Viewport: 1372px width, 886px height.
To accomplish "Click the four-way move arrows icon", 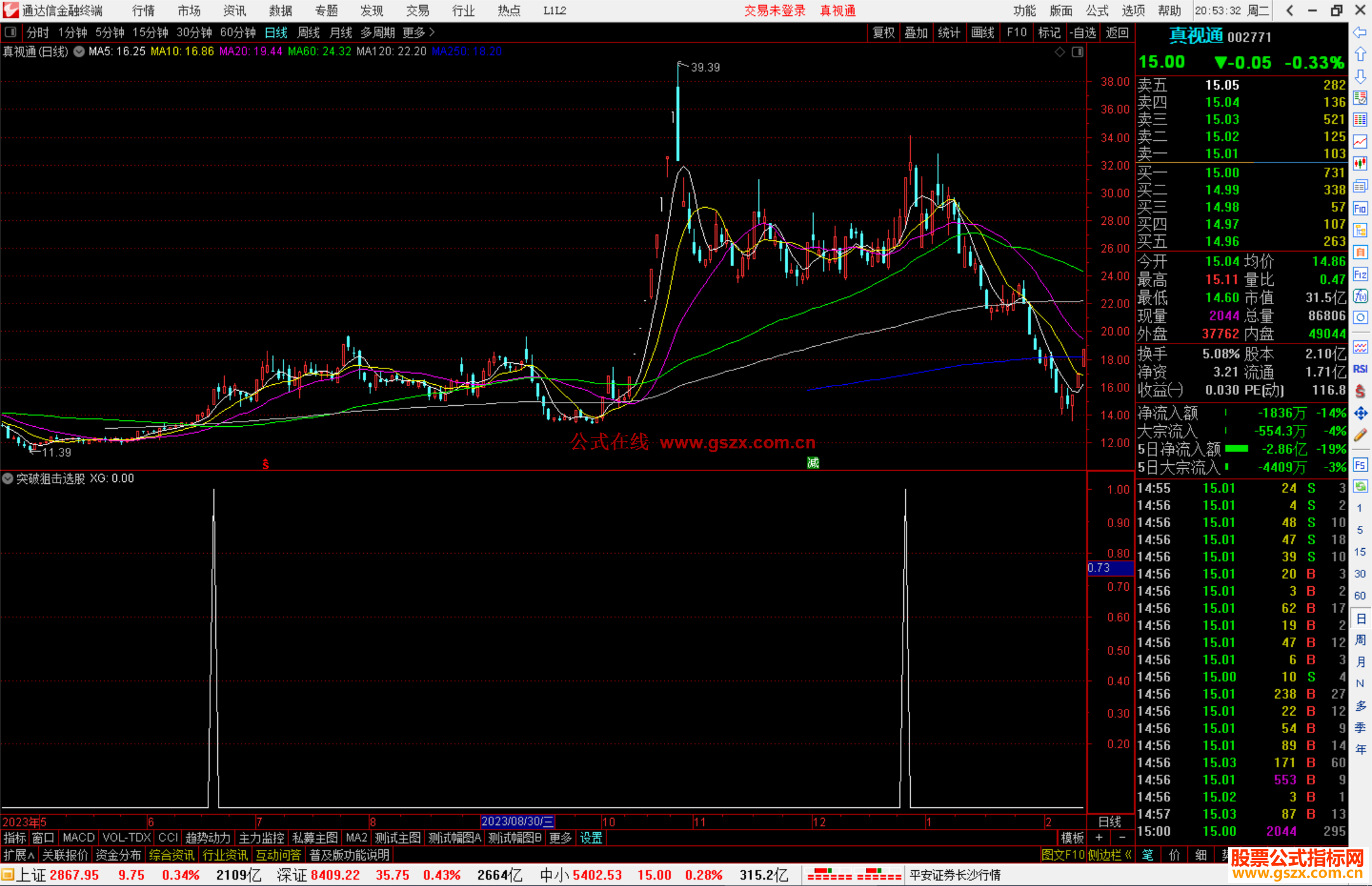I will pos(1360,413).
